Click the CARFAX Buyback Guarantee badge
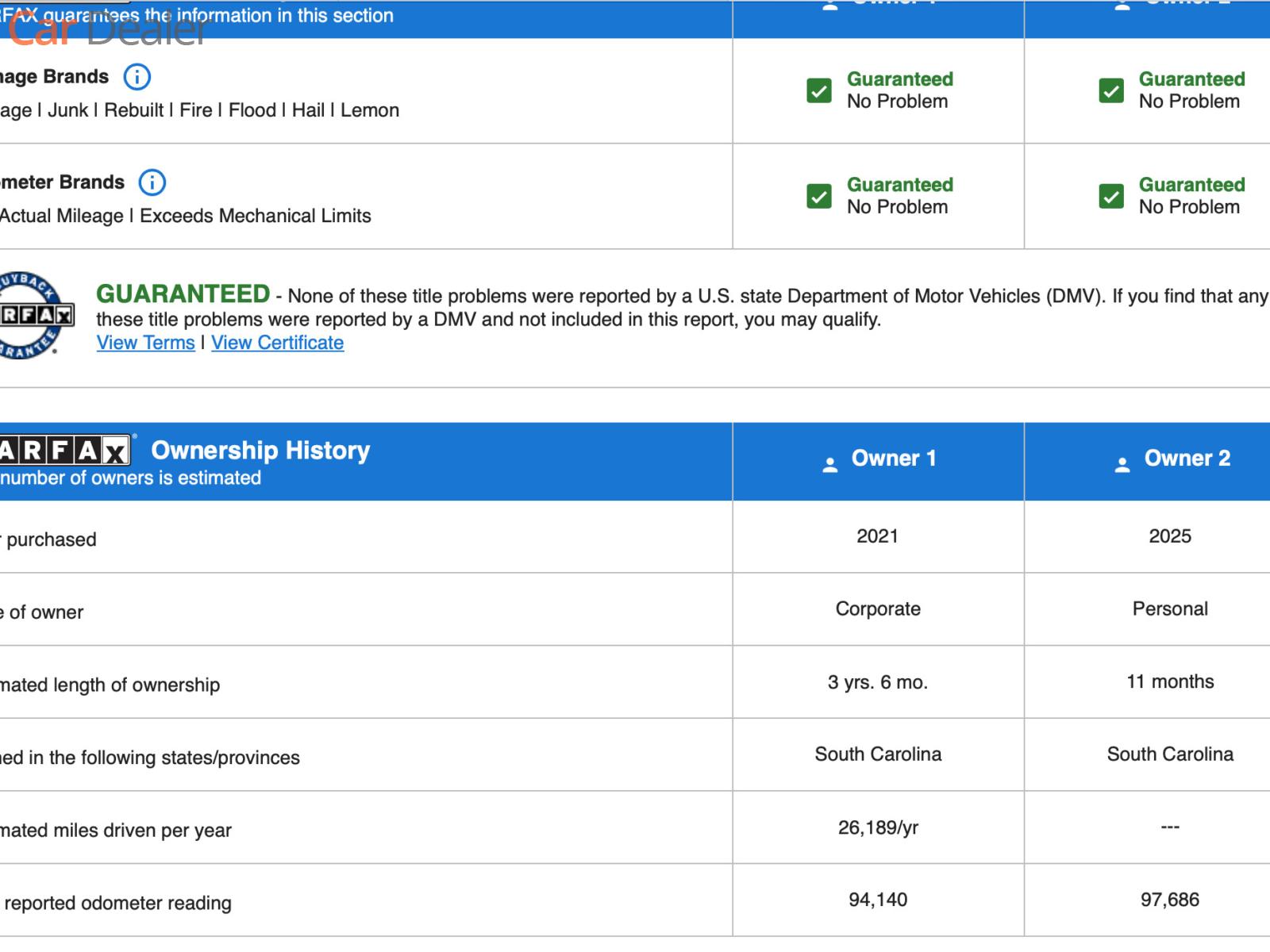This screenshot has height=952, width=1270. click(35, 315)
